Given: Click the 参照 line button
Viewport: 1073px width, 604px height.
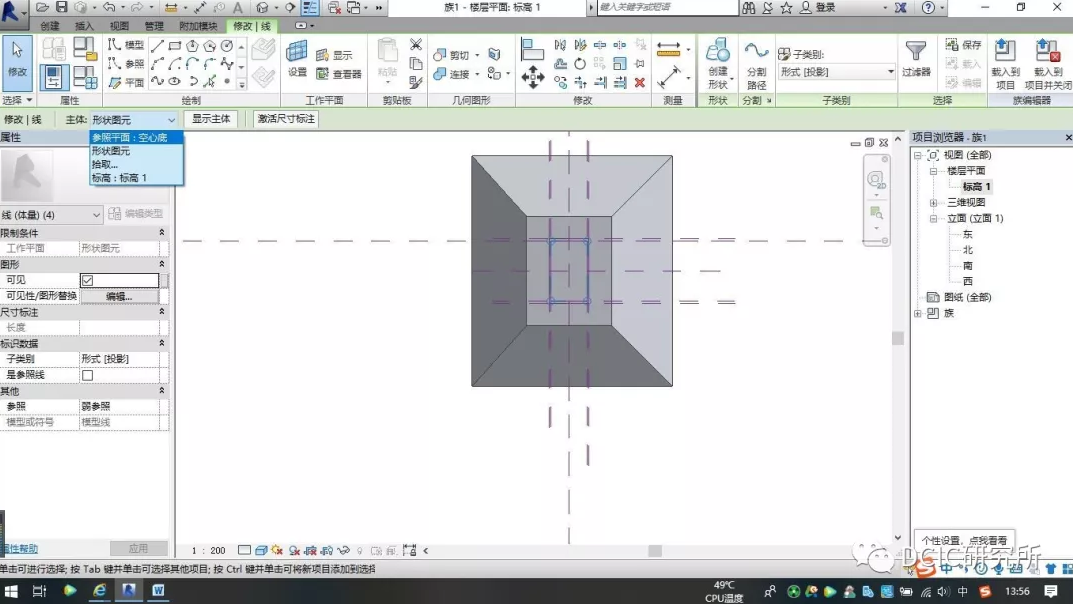Looking at the screenshot, I should point(126,64).
